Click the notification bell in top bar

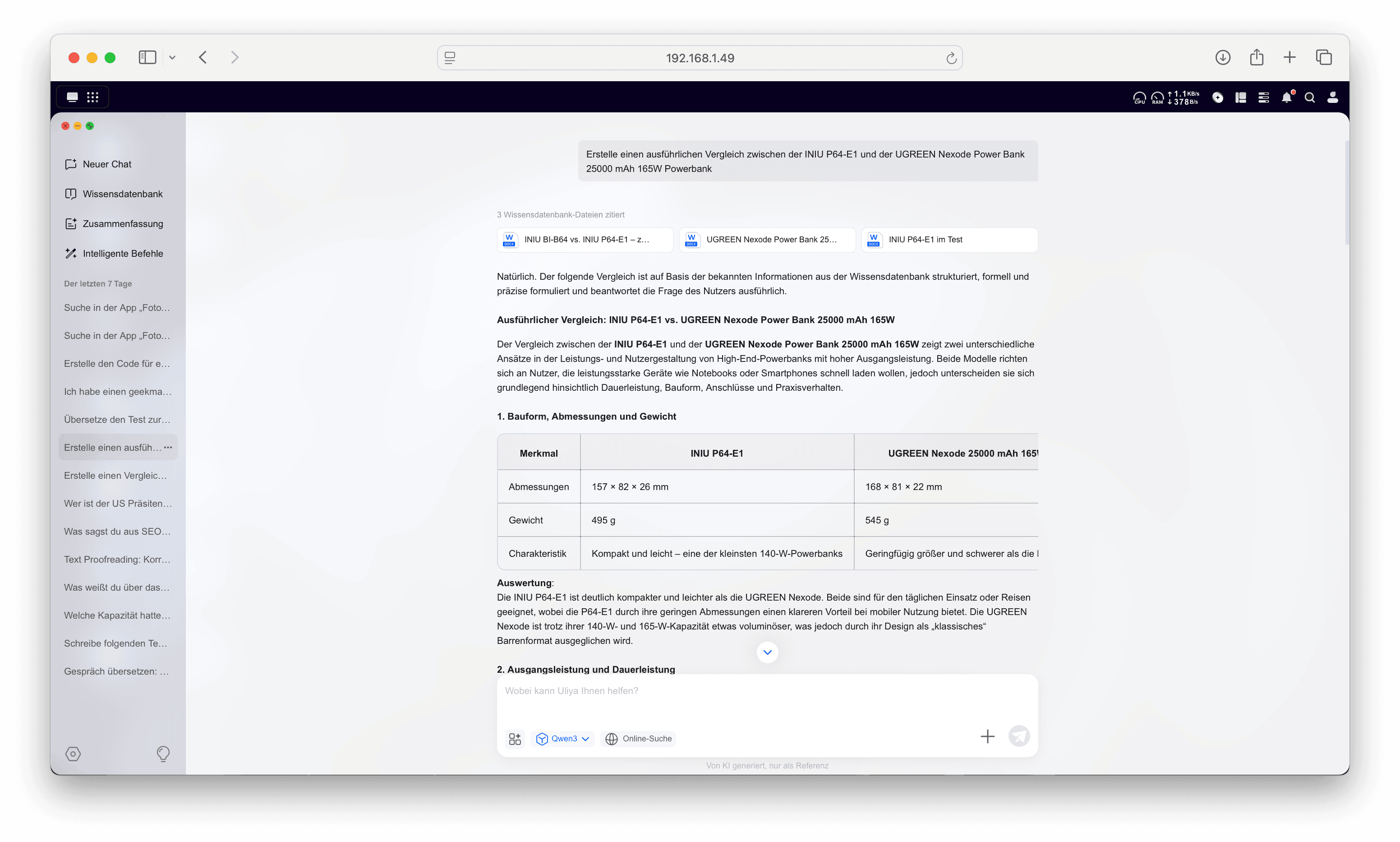(x=1287, y=97)
